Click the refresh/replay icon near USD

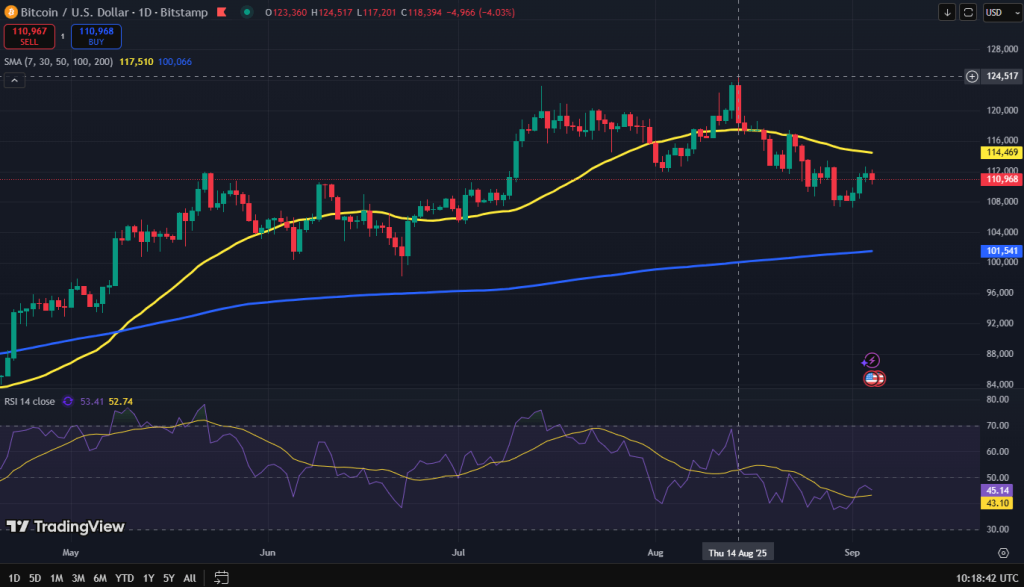pos(968,12)
